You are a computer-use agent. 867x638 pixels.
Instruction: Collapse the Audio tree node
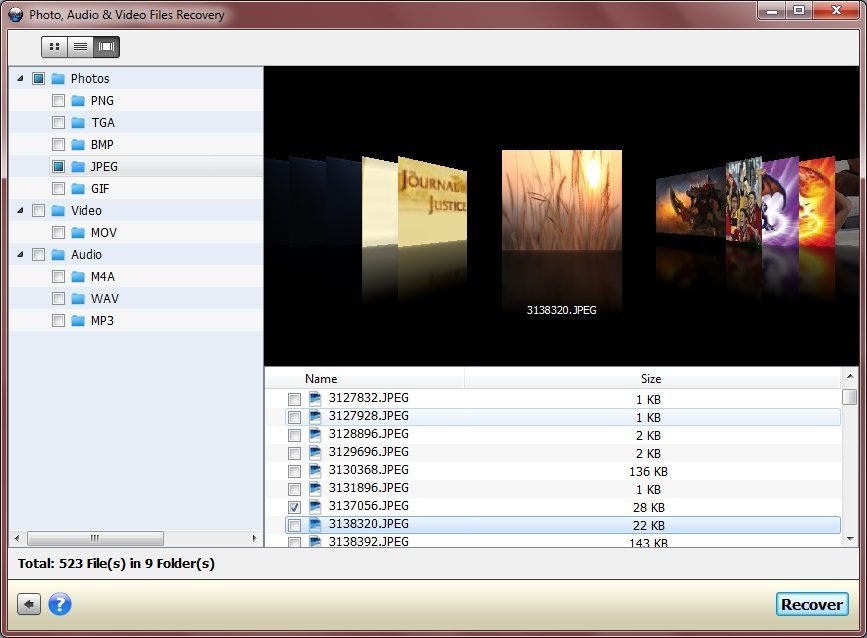coord(20,255)
